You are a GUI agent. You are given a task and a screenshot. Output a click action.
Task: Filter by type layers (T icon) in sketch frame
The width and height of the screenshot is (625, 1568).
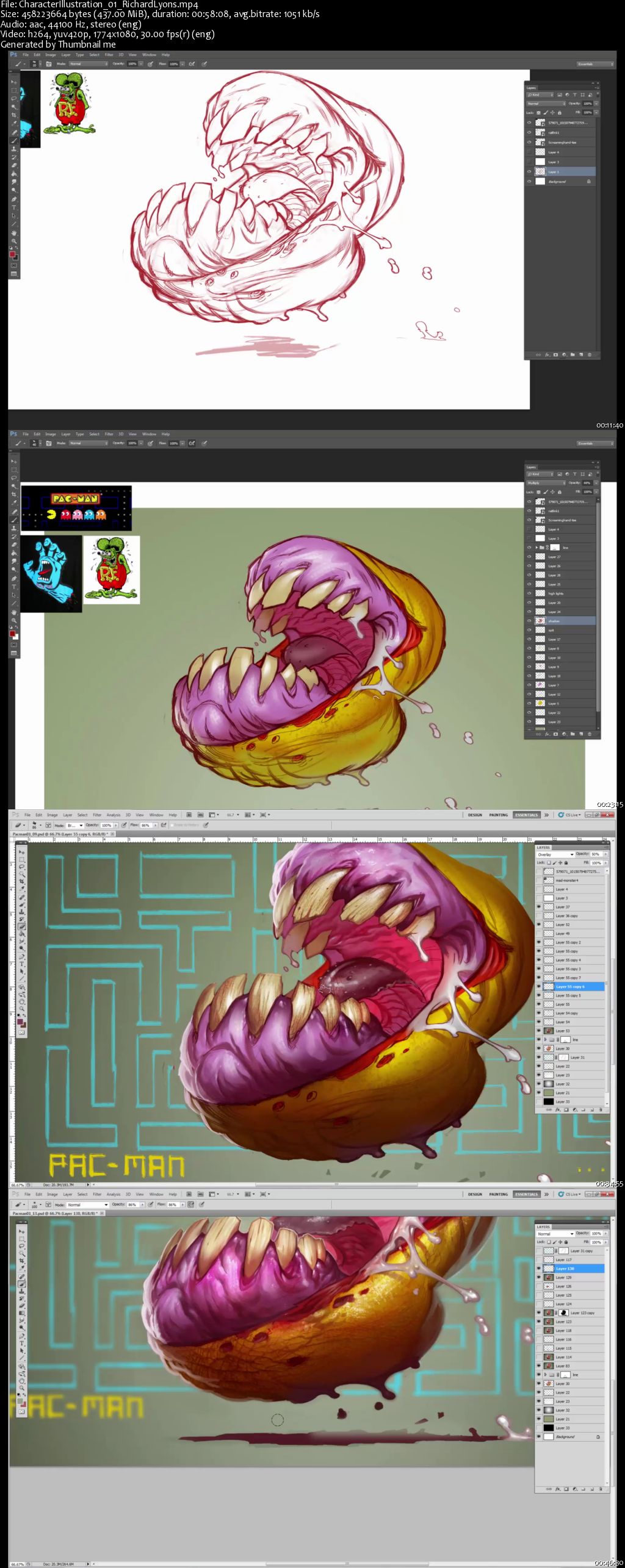pos(574,95)
